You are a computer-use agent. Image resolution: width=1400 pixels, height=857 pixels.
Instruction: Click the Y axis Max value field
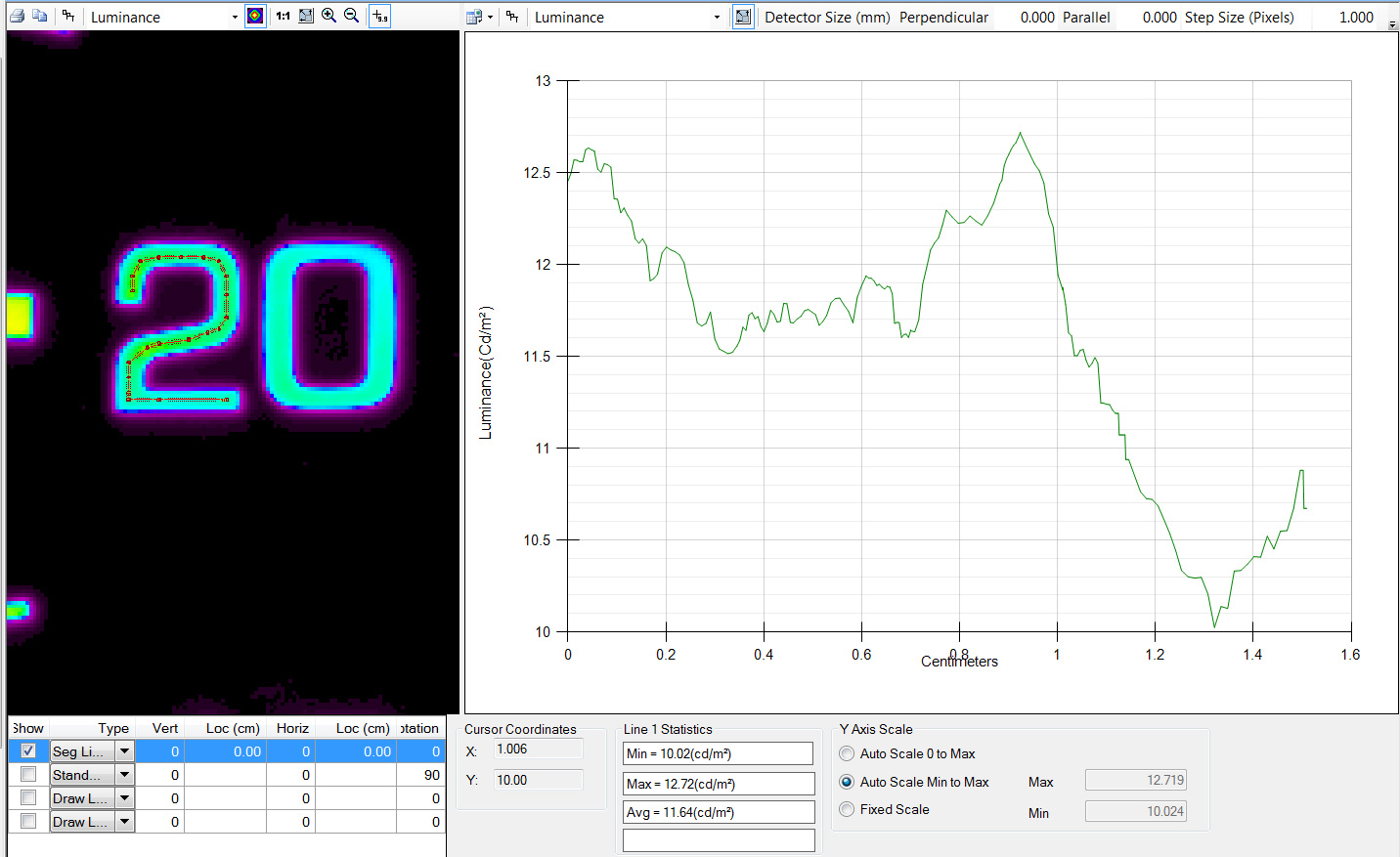click(1135, 780)
